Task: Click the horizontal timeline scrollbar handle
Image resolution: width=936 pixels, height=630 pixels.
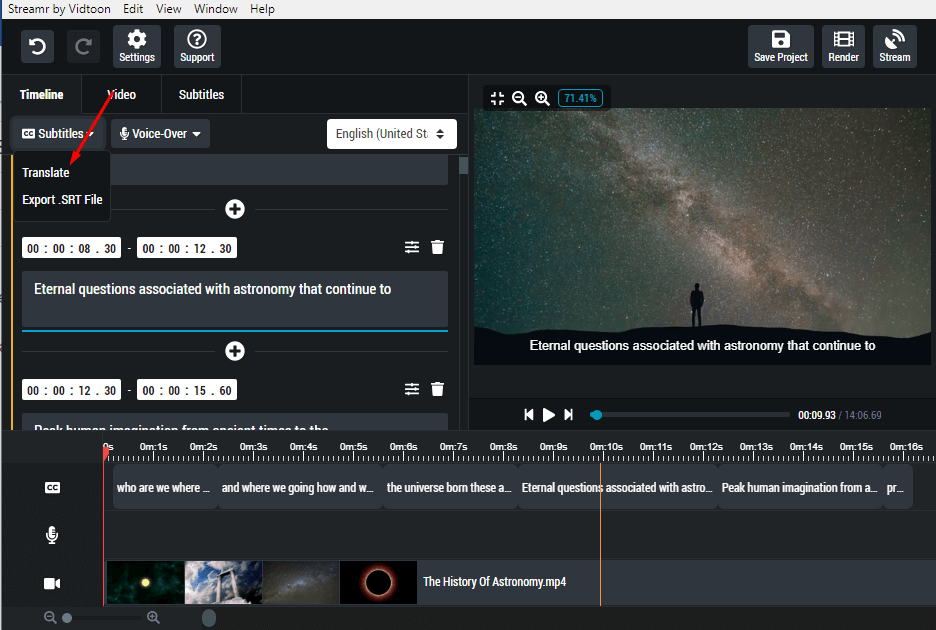Action: (208, 617)
